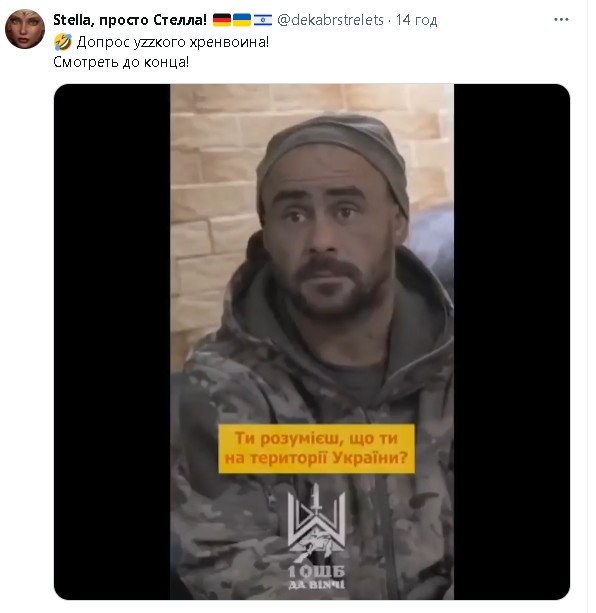Click the "ДА ВІНЧІ" caption under the logo
Image resolution: width=596 pixels, height=613 pixels.
pos(317,585)
